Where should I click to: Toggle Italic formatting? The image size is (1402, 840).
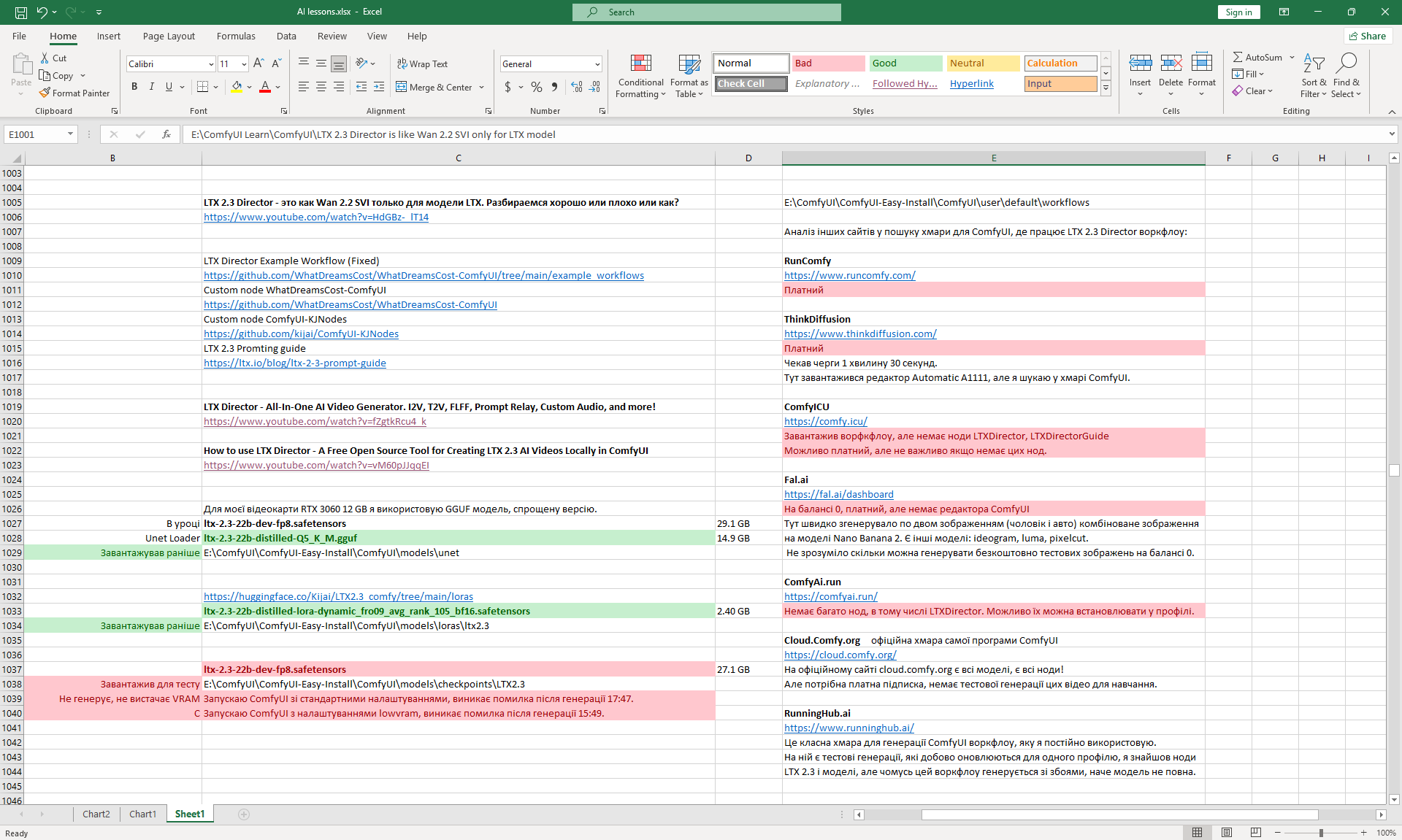click(152, 87)
